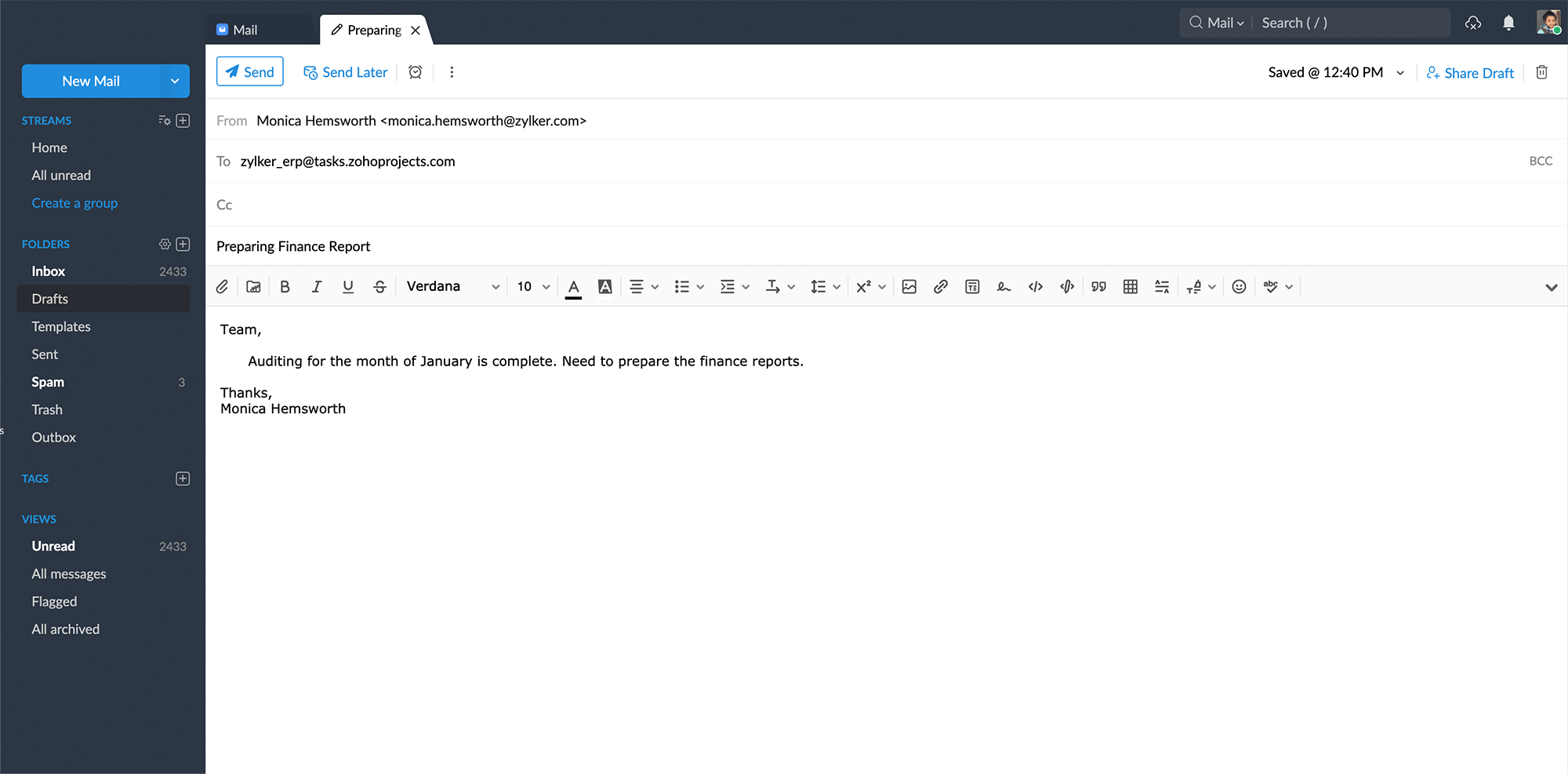Open Folders settings gear
The image size is (1568, 774).
(165, 244)
